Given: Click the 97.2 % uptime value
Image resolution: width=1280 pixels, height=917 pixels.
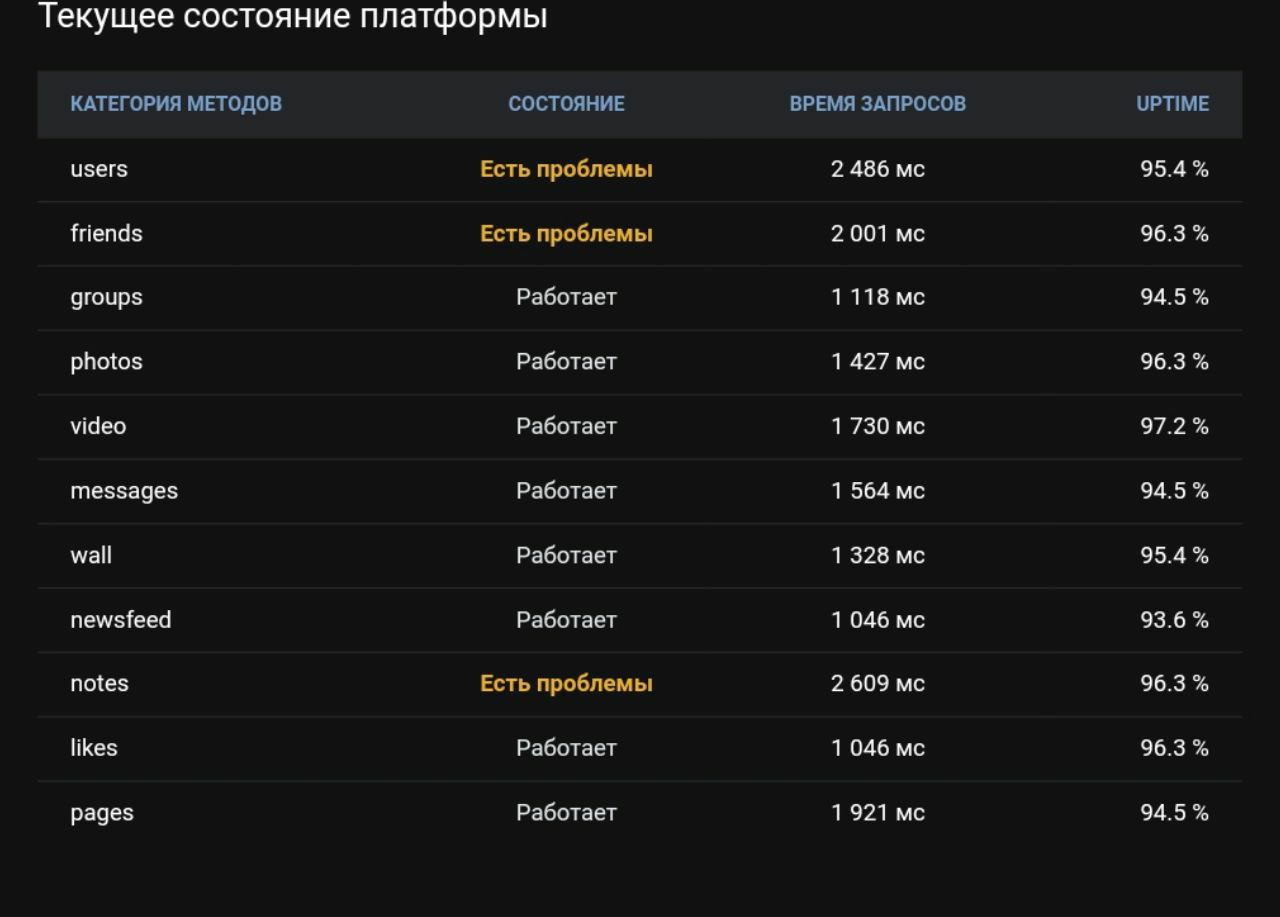Looking at the screenshot, I should click(x=1174, y=426).
